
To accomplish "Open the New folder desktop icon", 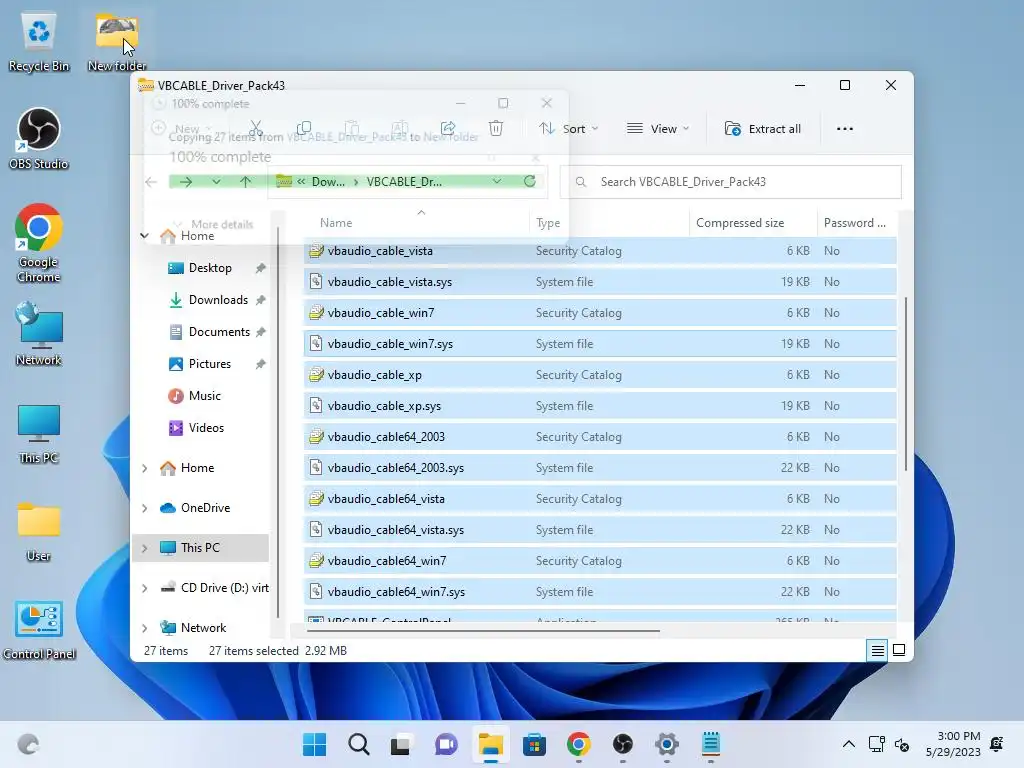I will point(116,42).
